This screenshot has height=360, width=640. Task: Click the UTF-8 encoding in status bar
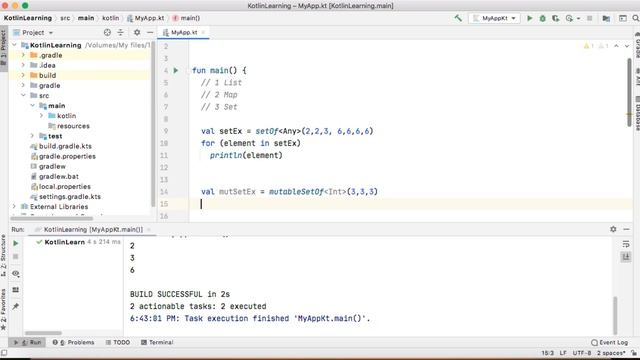click(x=582, y=353)
